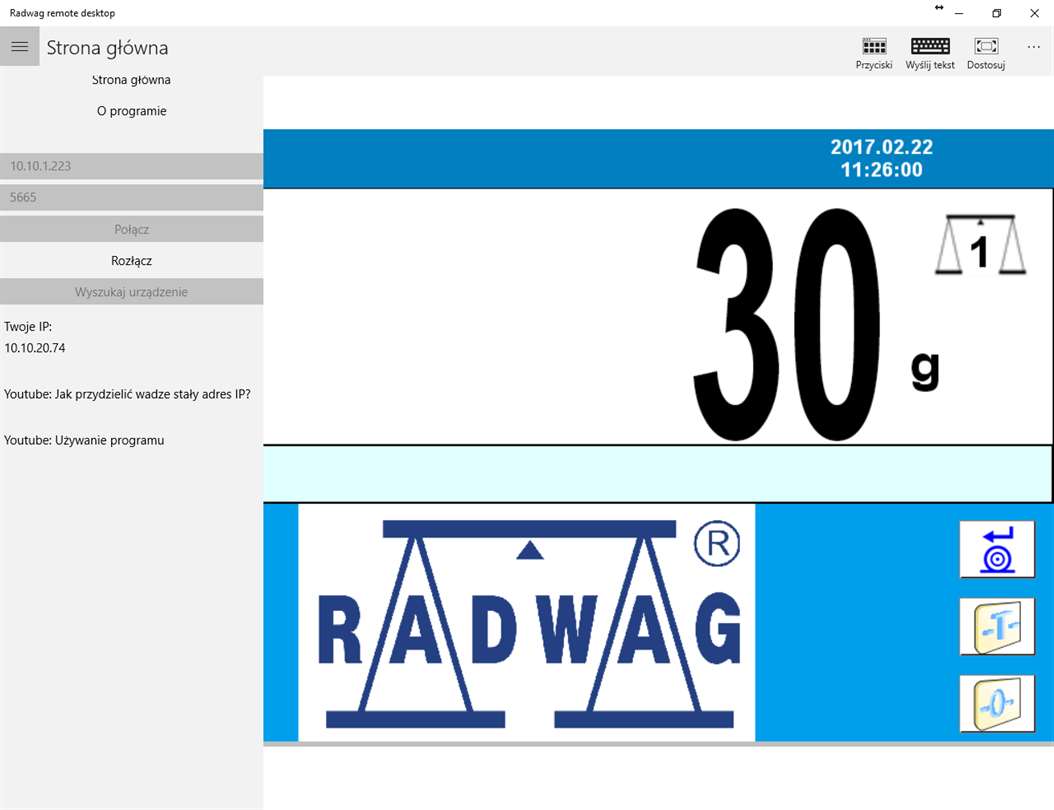Tap the Zero (0) button on the scale
This screenshot has width=1054, height=810.
coord(997,703)
